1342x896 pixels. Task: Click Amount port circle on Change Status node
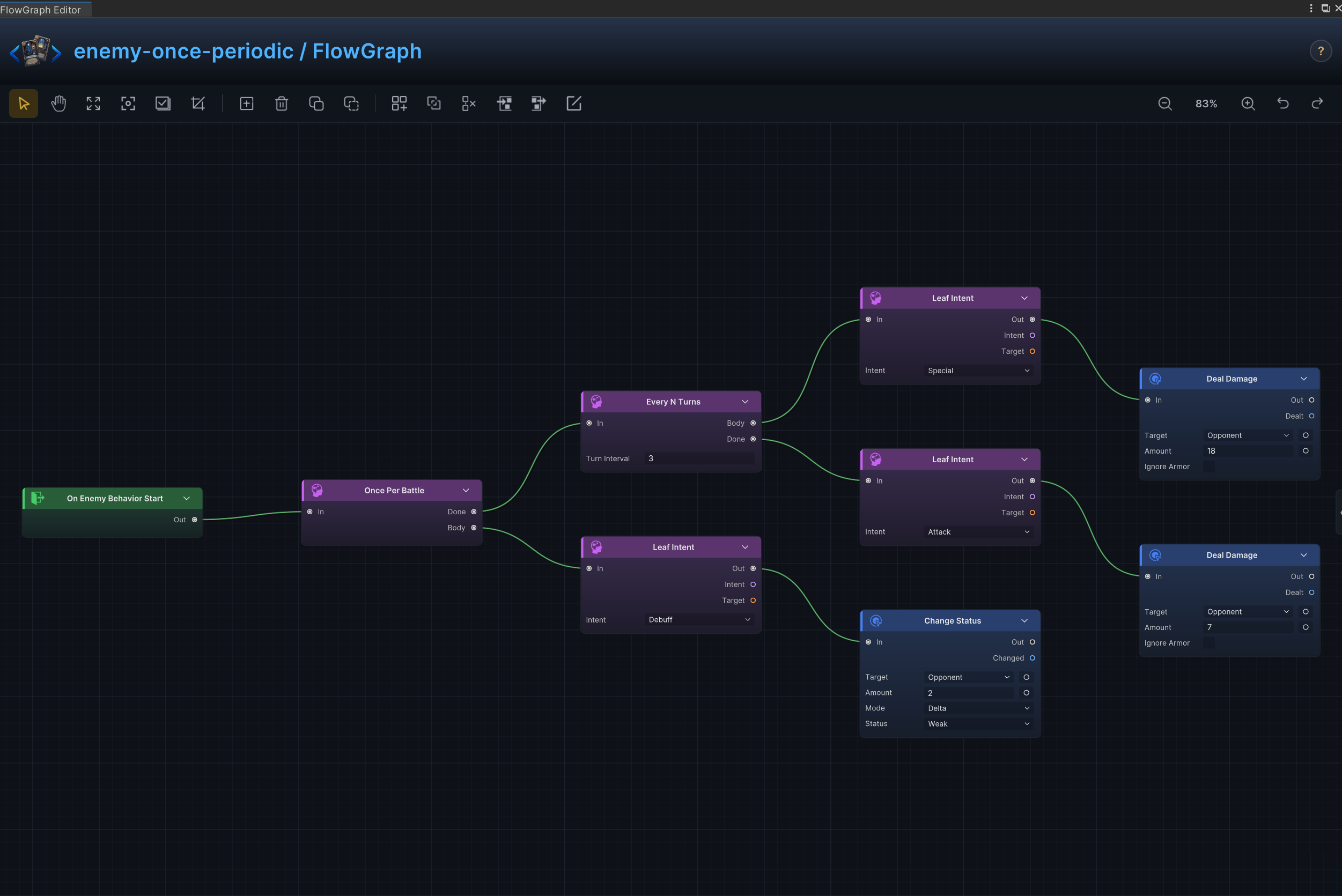coord(1027,693)
